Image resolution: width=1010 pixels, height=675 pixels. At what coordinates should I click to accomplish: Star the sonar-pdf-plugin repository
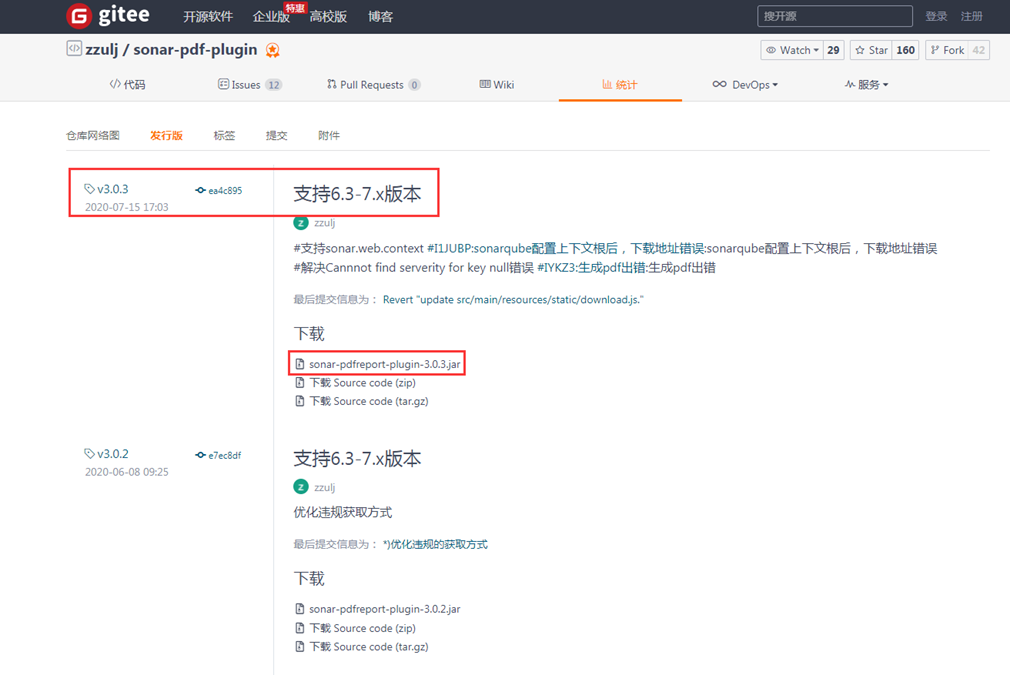point(871,50)
